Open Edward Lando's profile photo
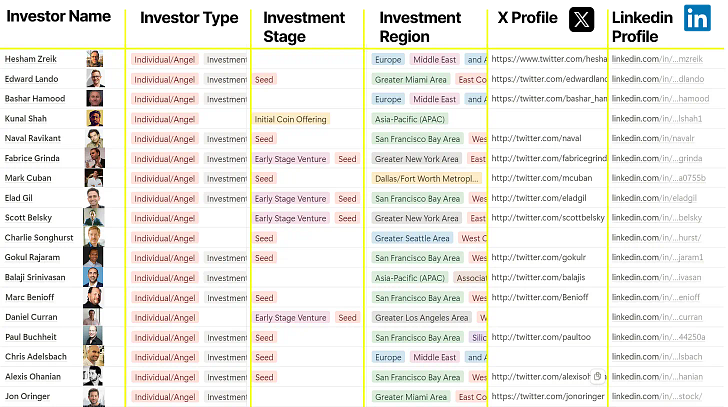Screen dimensions: 728x407 pyautogui.click(x=95, y=78)
